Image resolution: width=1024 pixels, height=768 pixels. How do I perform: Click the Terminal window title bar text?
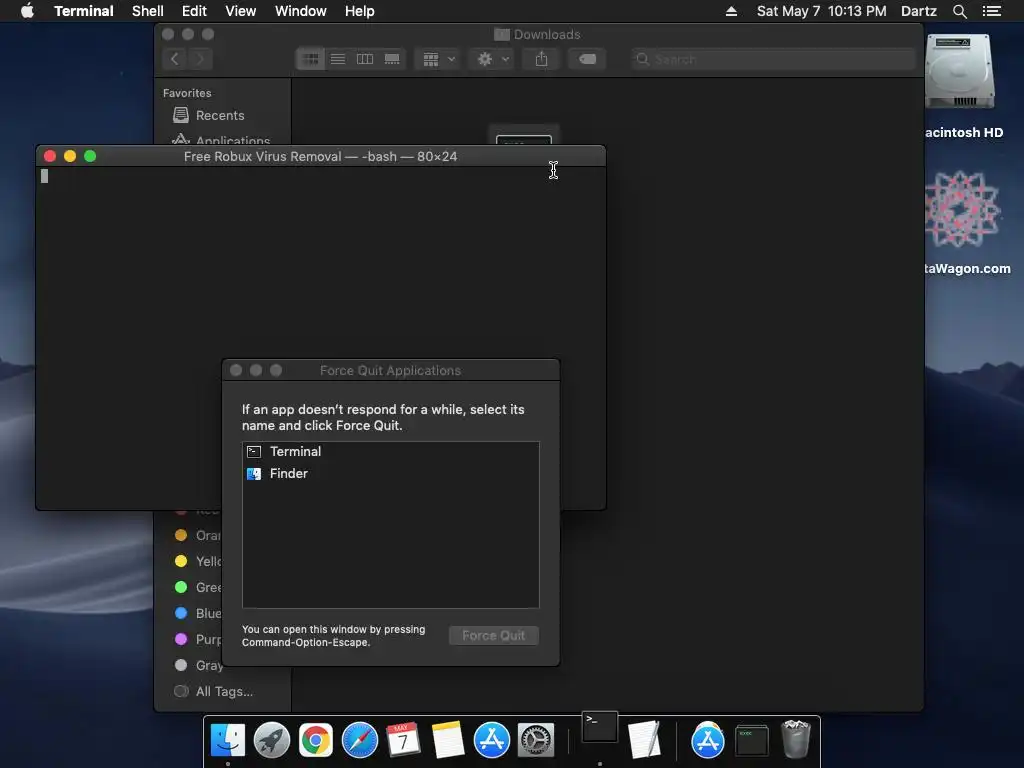tap(320, 157)
